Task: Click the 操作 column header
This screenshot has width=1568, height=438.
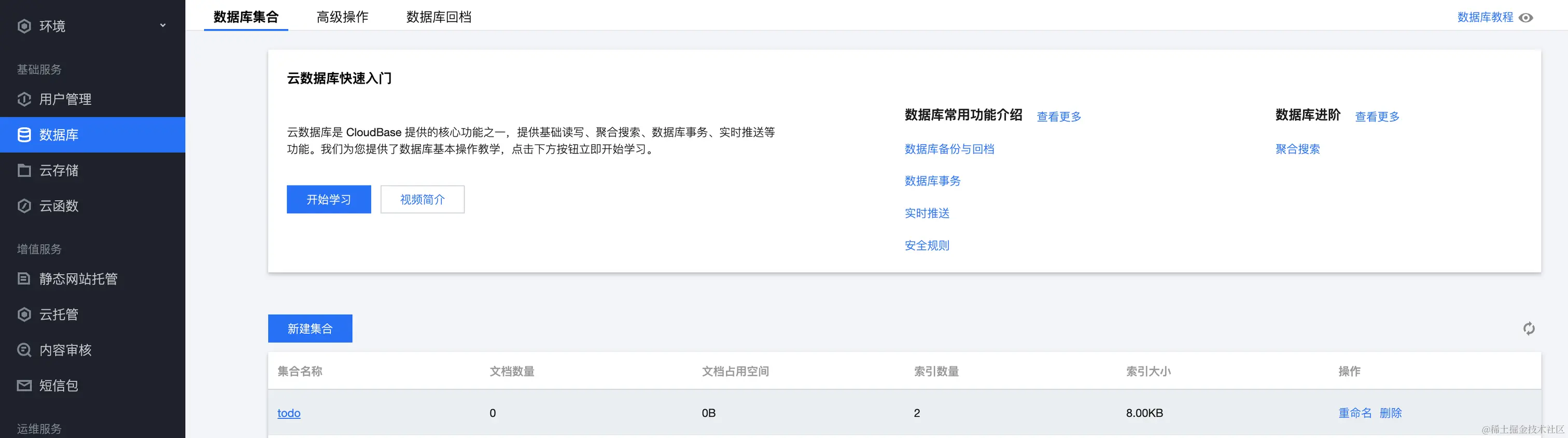Action: (x=1349, y=371)
